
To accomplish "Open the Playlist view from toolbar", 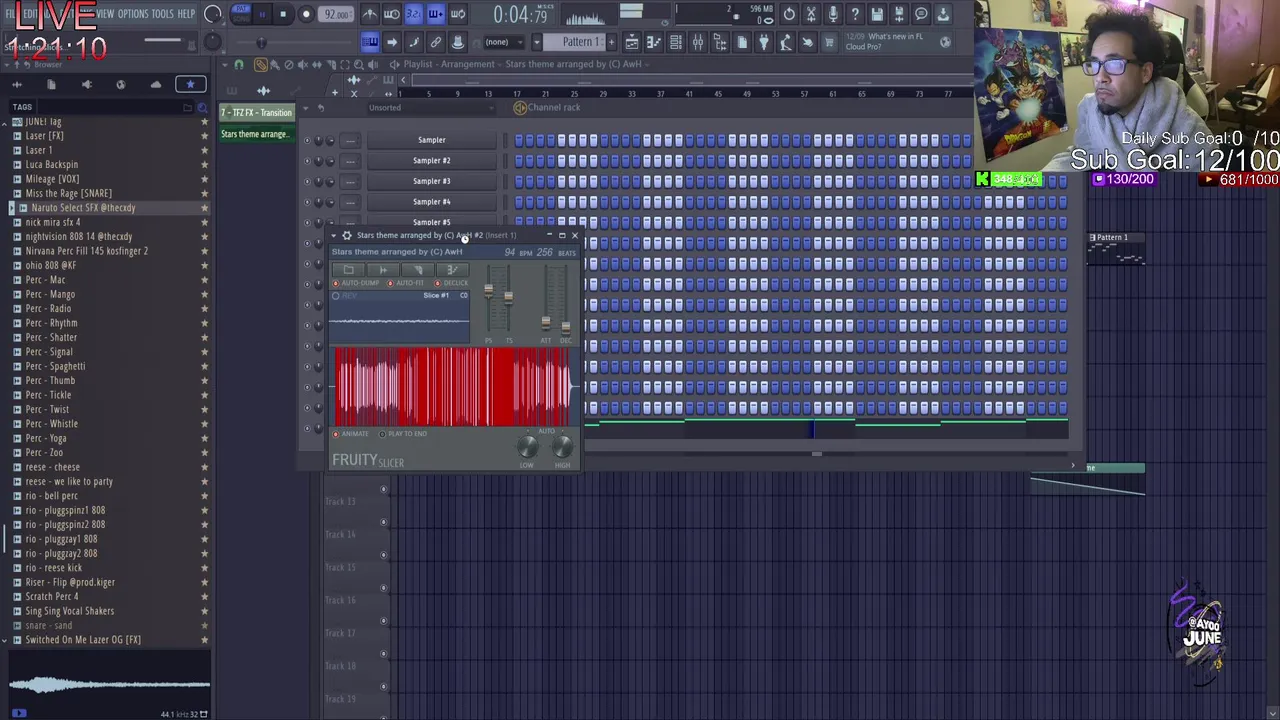I will [x=632, y=42].
